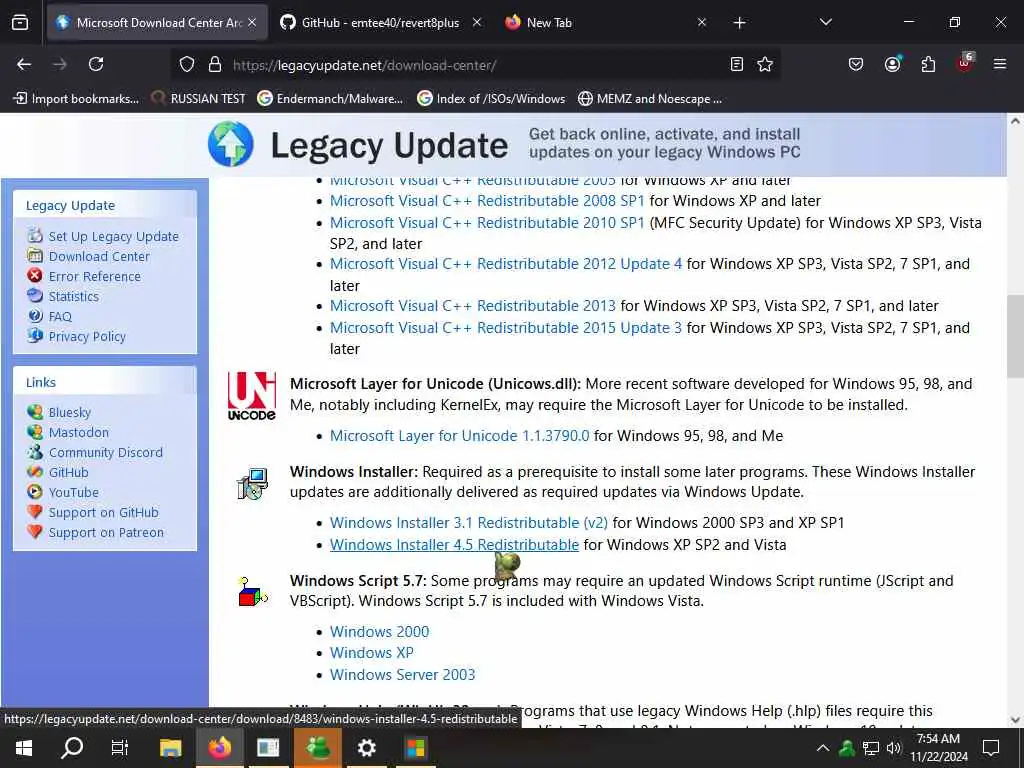This screenshot has width=1024, height=768.
Task: Open Microsoft Store on taskbar
Action: (x=415, y=748)
